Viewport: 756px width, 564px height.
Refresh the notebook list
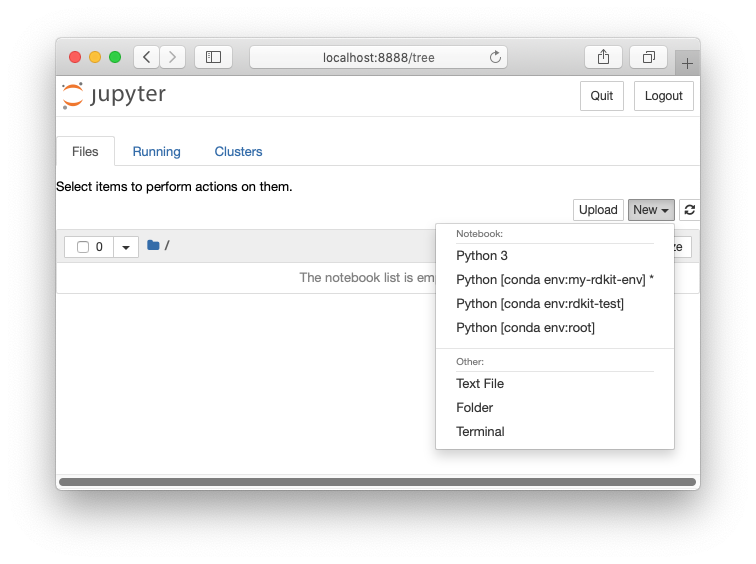pyautogui.click(x=689, y=210)
